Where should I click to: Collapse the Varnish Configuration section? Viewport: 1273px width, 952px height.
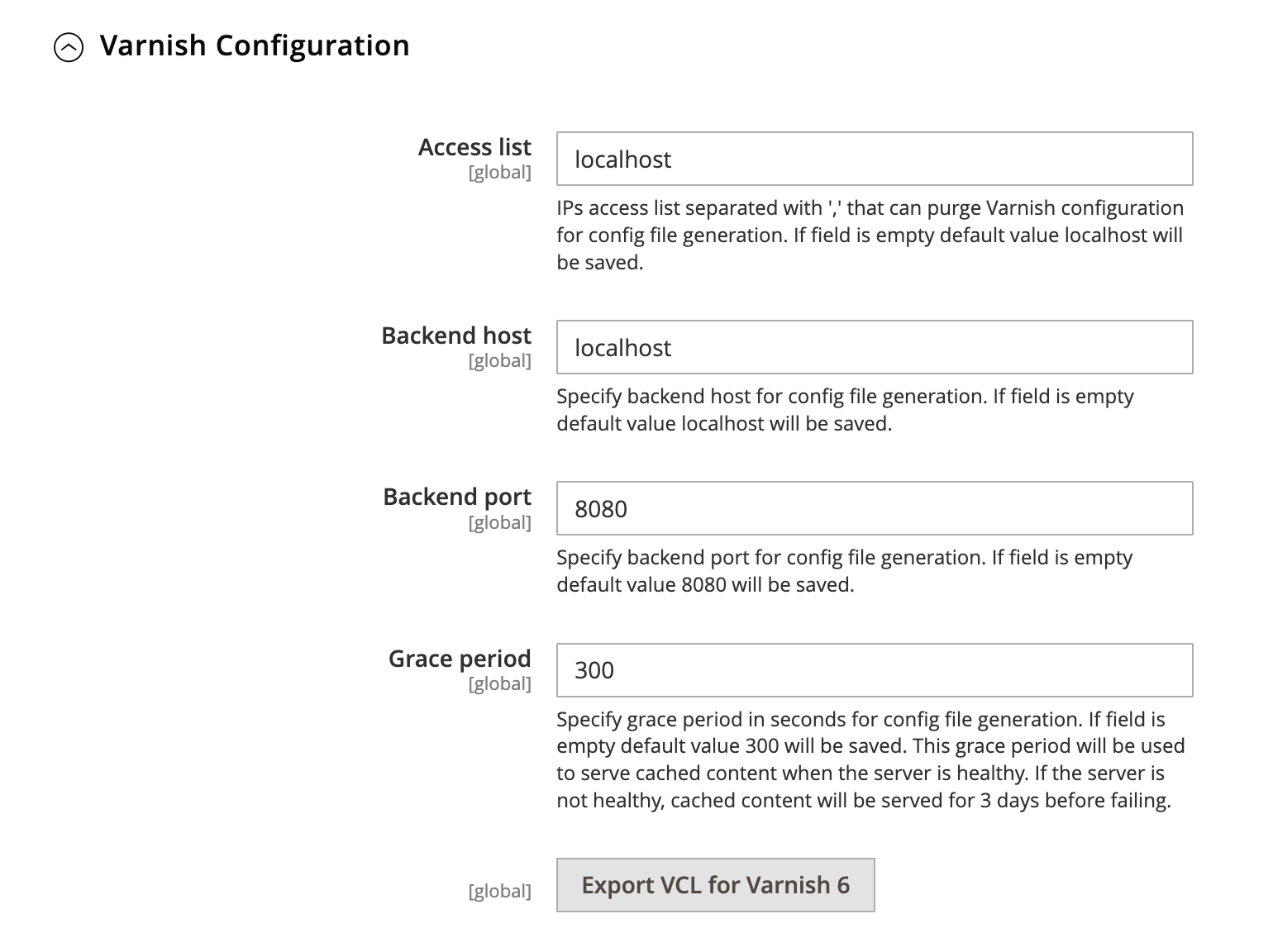point(70,47)
